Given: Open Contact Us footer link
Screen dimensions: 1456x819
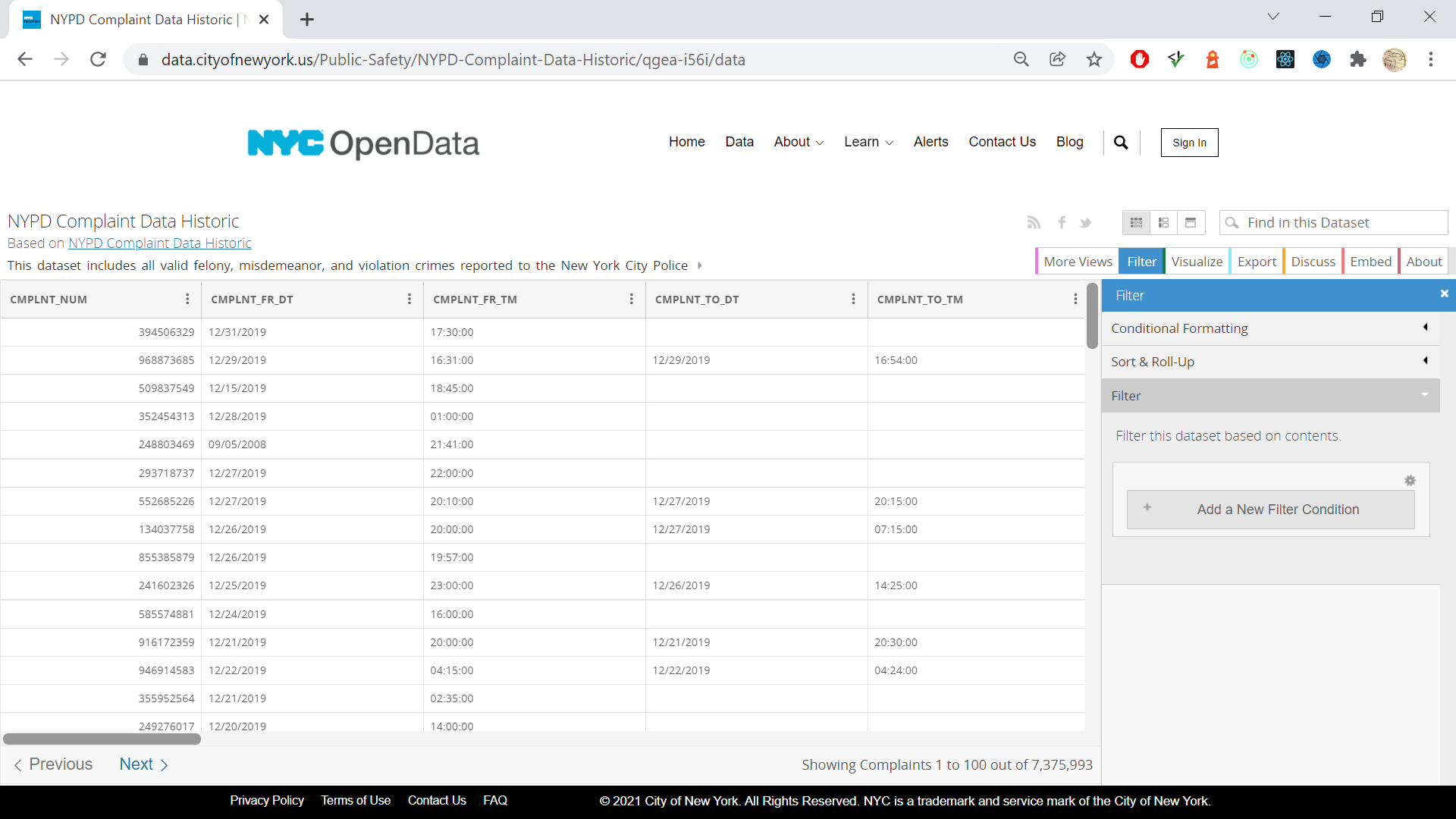Looking at the screenshot, I should click(437, 801).
